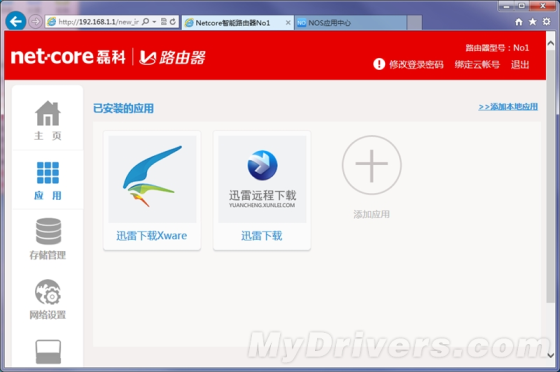Open the browser home page icon
Screen dimensions: 560x372
click(519, 22)
